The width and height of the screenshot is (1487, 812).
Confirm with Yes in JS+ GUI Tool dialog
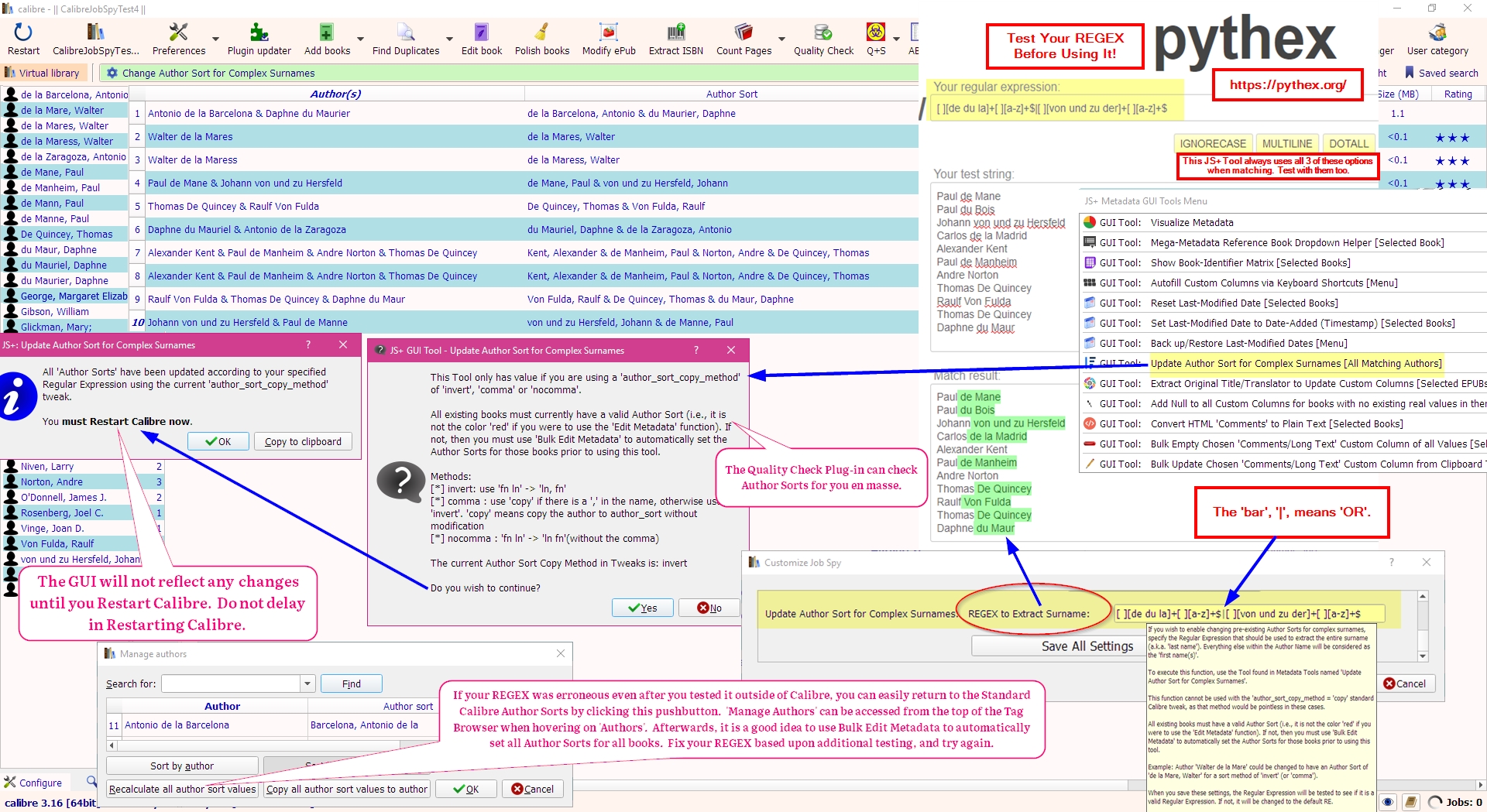point(643,608)
